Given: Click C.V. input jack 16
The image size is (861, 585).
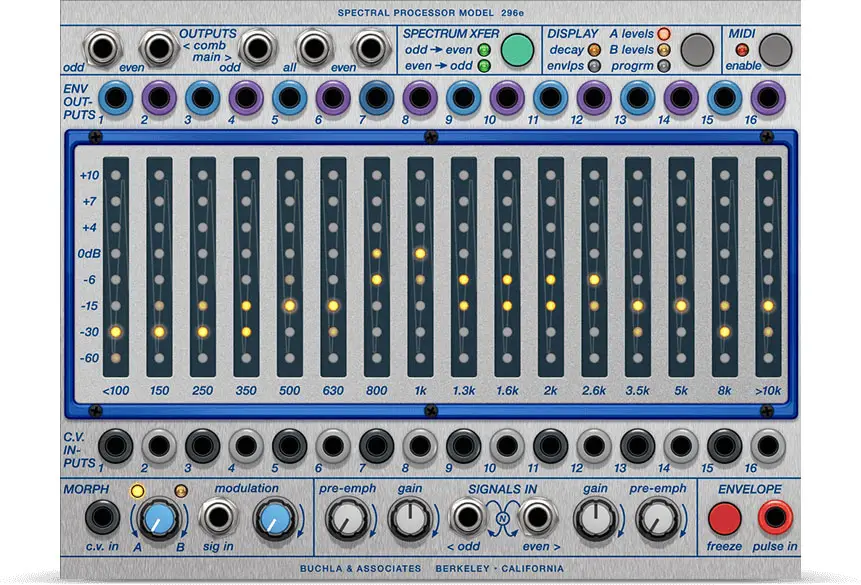Looking at the screenshot, I should point(768,446).
